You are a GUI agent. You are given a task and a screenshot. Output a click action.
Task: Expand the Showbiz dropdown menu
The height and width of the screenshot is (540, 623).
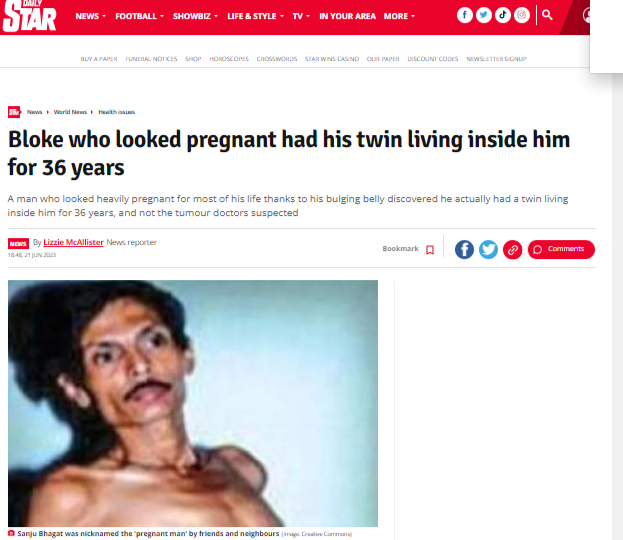(x=195, y=16)
